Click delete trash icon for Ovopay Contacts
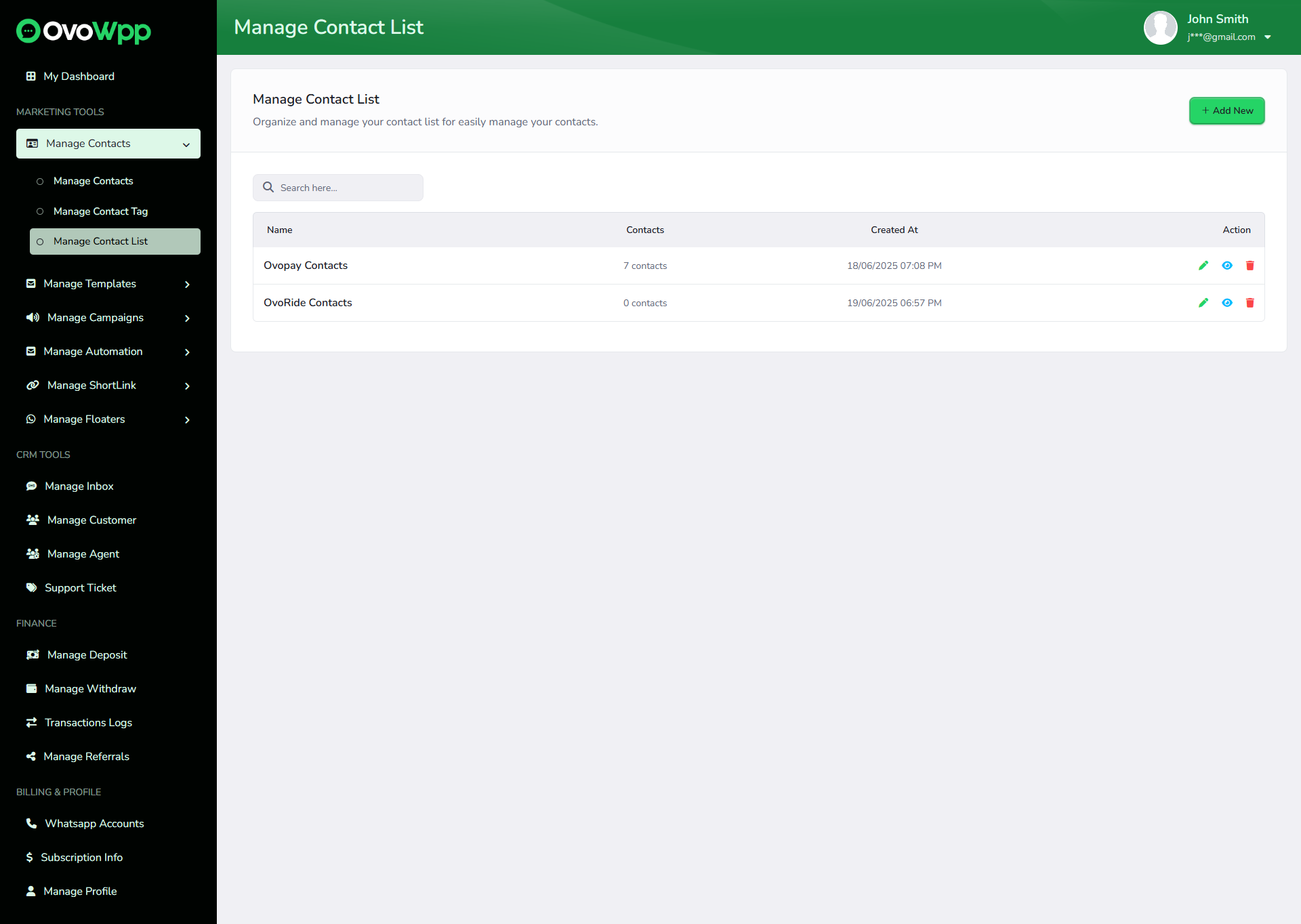Viewport: 1301px width, 924px height. click(1250, 266)
